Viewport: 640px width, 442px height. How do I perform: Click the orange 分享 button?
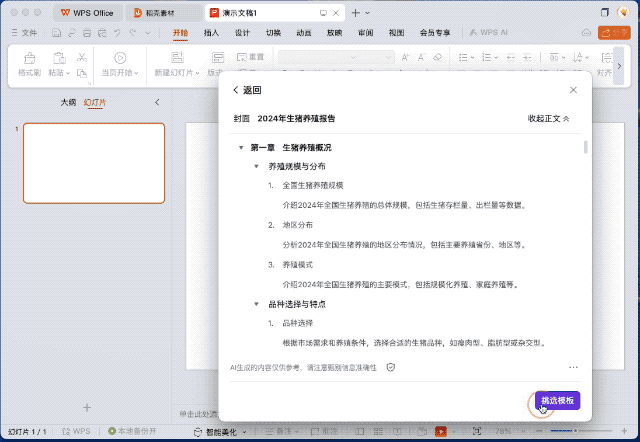[x=614, y=33]
